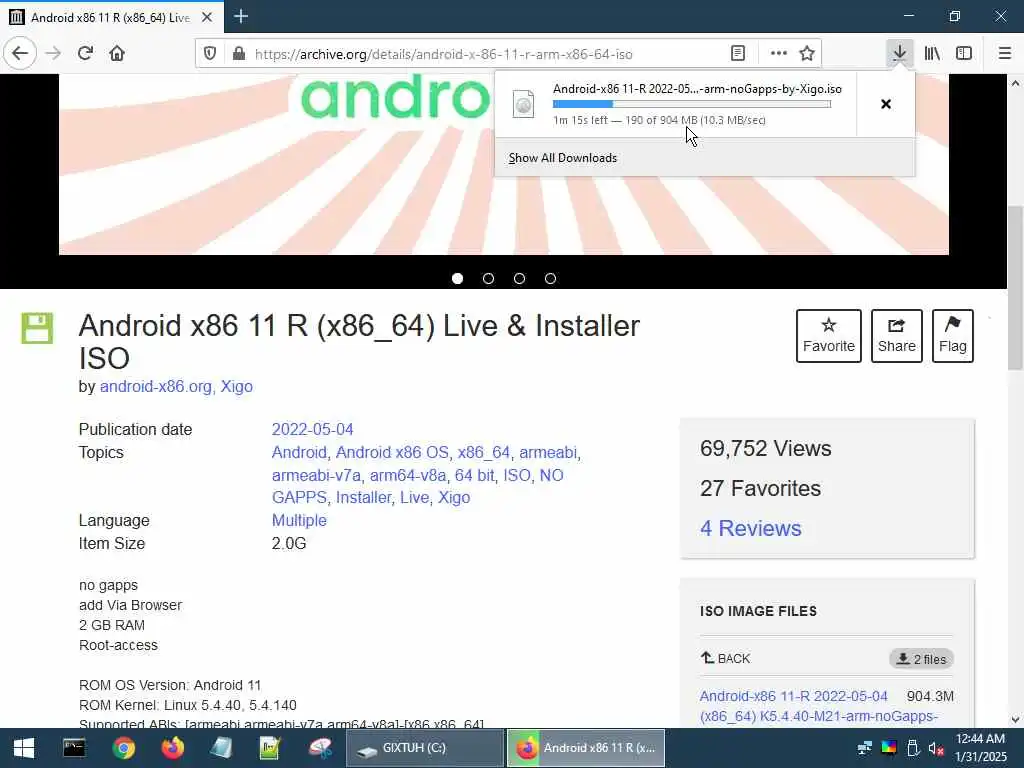
Task: Bookmark this page with star icon
Action: click(807, 54)
